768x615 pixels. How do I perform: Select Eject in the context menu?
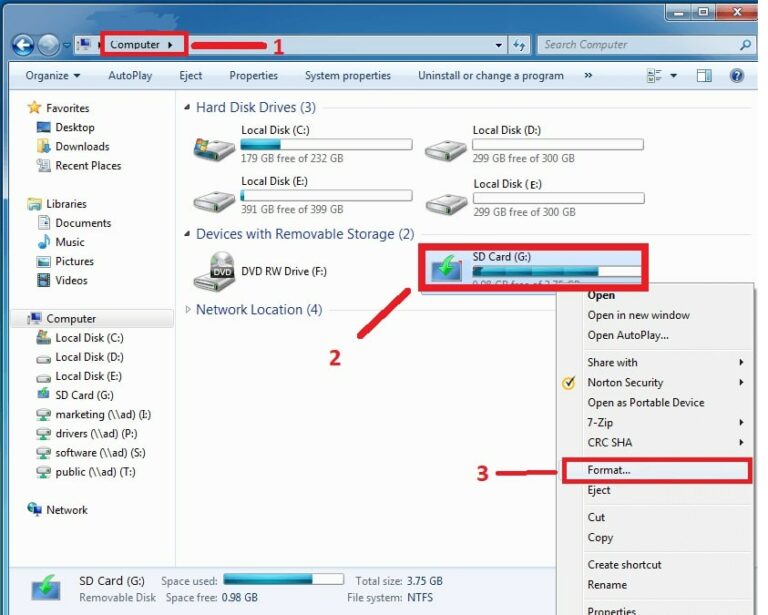click(x=599, y=490)
